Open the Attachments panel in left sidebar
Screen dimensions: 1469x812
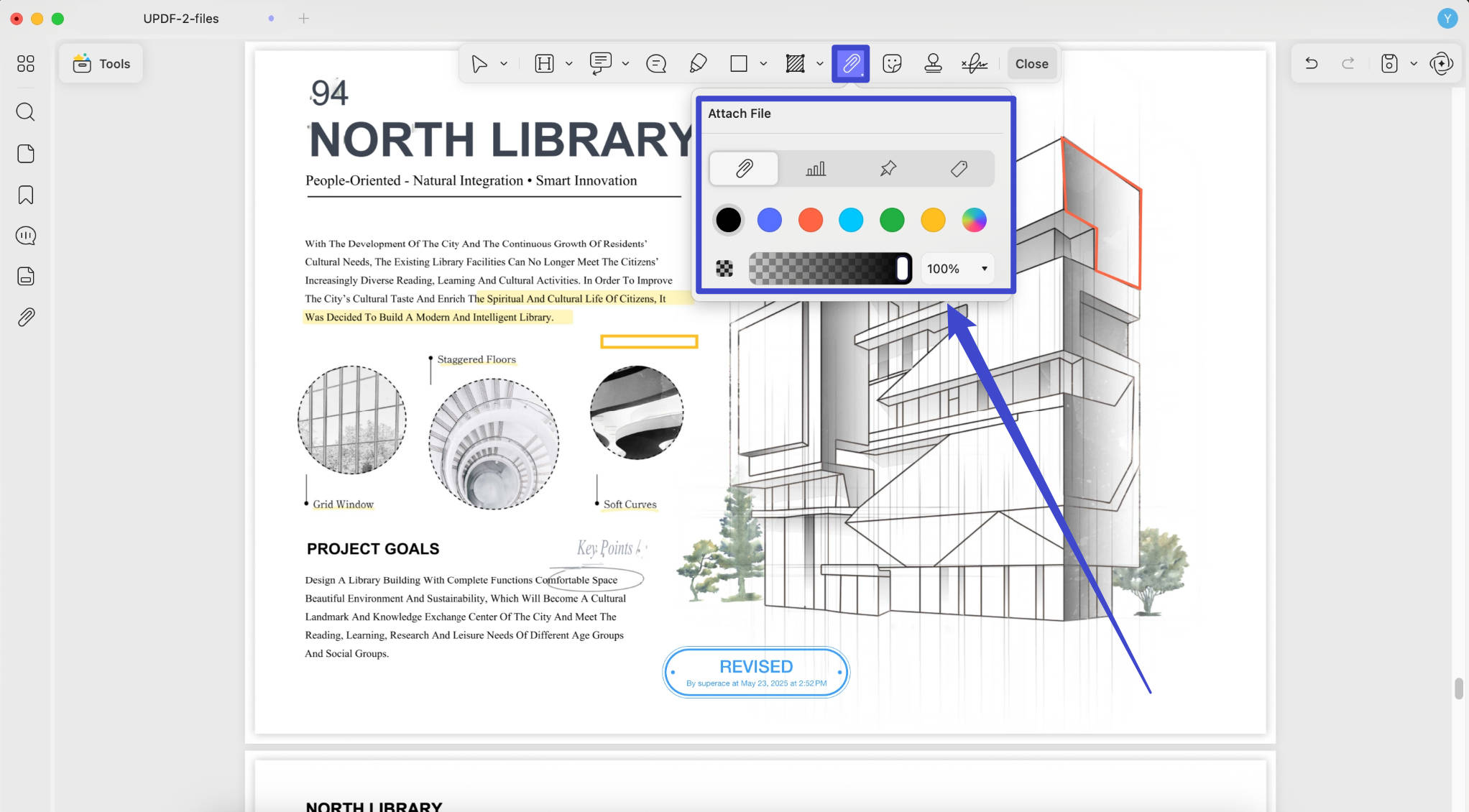(26, 317)
